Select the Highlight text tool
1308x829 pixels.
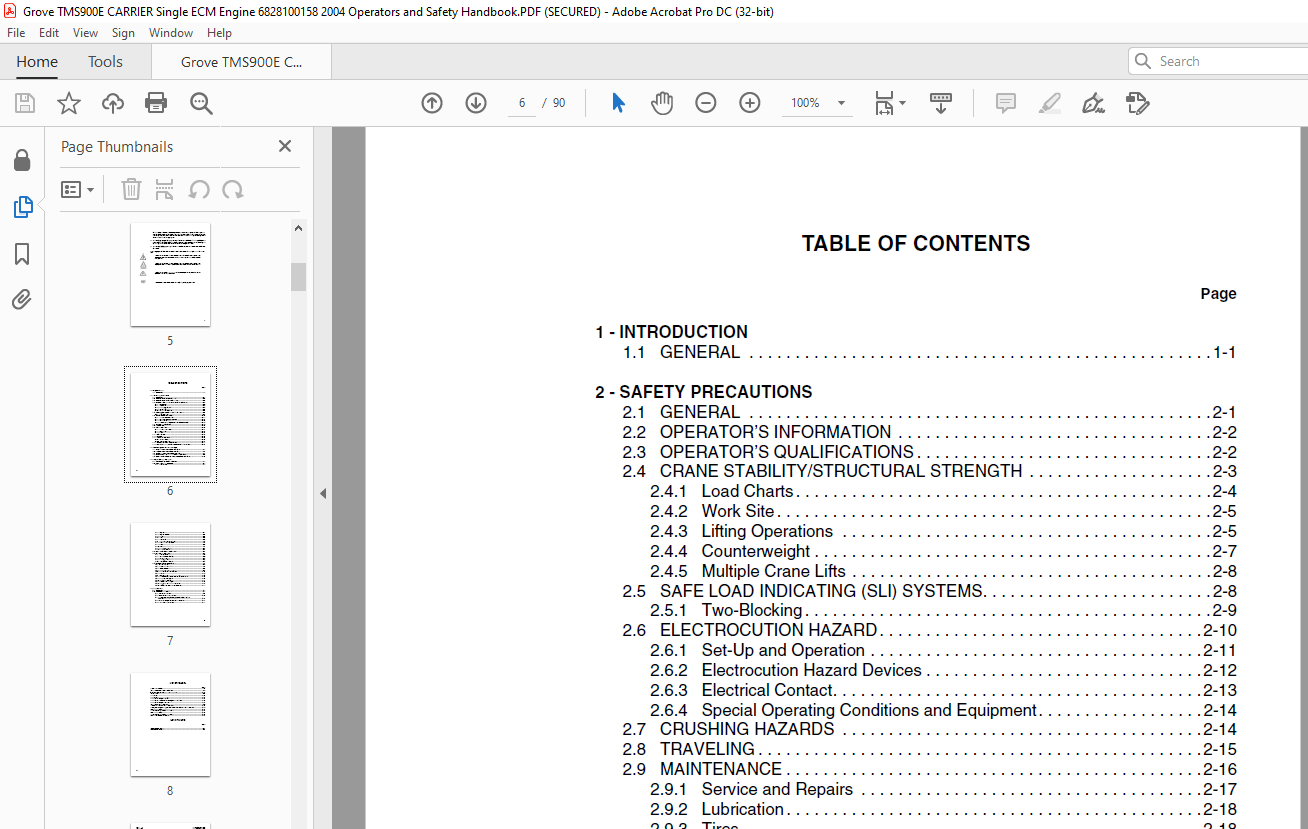[1050, 103]
